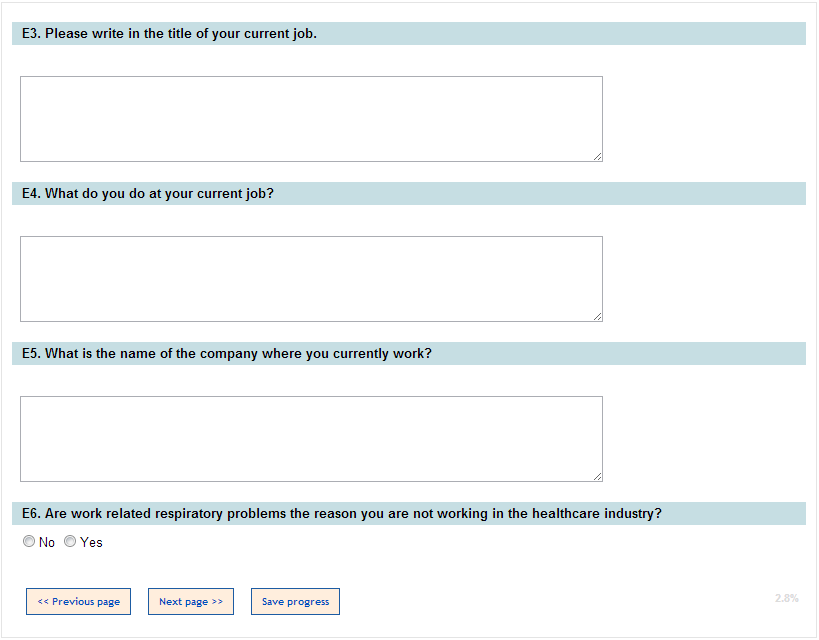Click the current job title text box
Screen dimensions: 819x640
tap(311, 118)
